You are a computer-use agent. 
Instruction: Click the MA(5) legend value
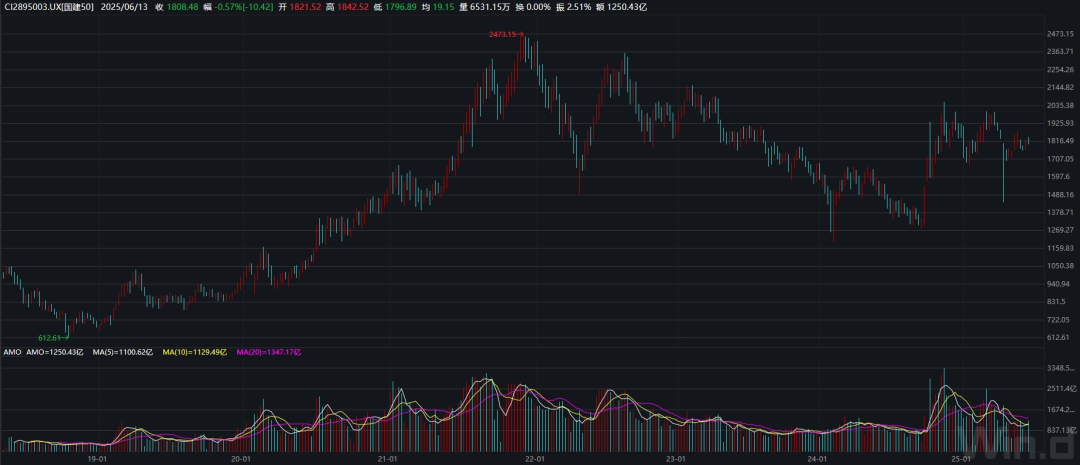click(119, 352)
